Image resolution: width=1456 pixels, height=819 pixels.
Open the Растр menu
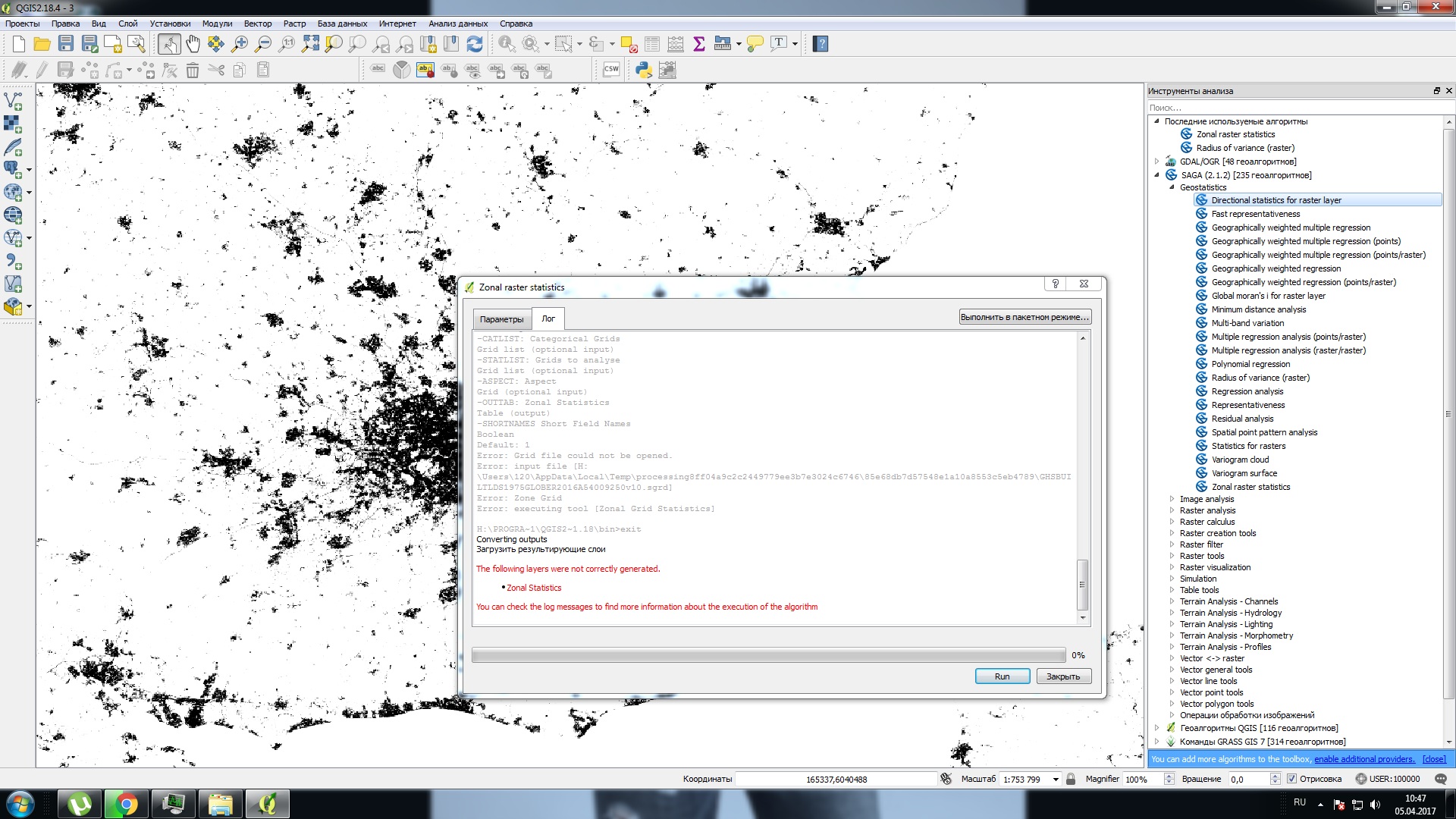click(294, 24)
